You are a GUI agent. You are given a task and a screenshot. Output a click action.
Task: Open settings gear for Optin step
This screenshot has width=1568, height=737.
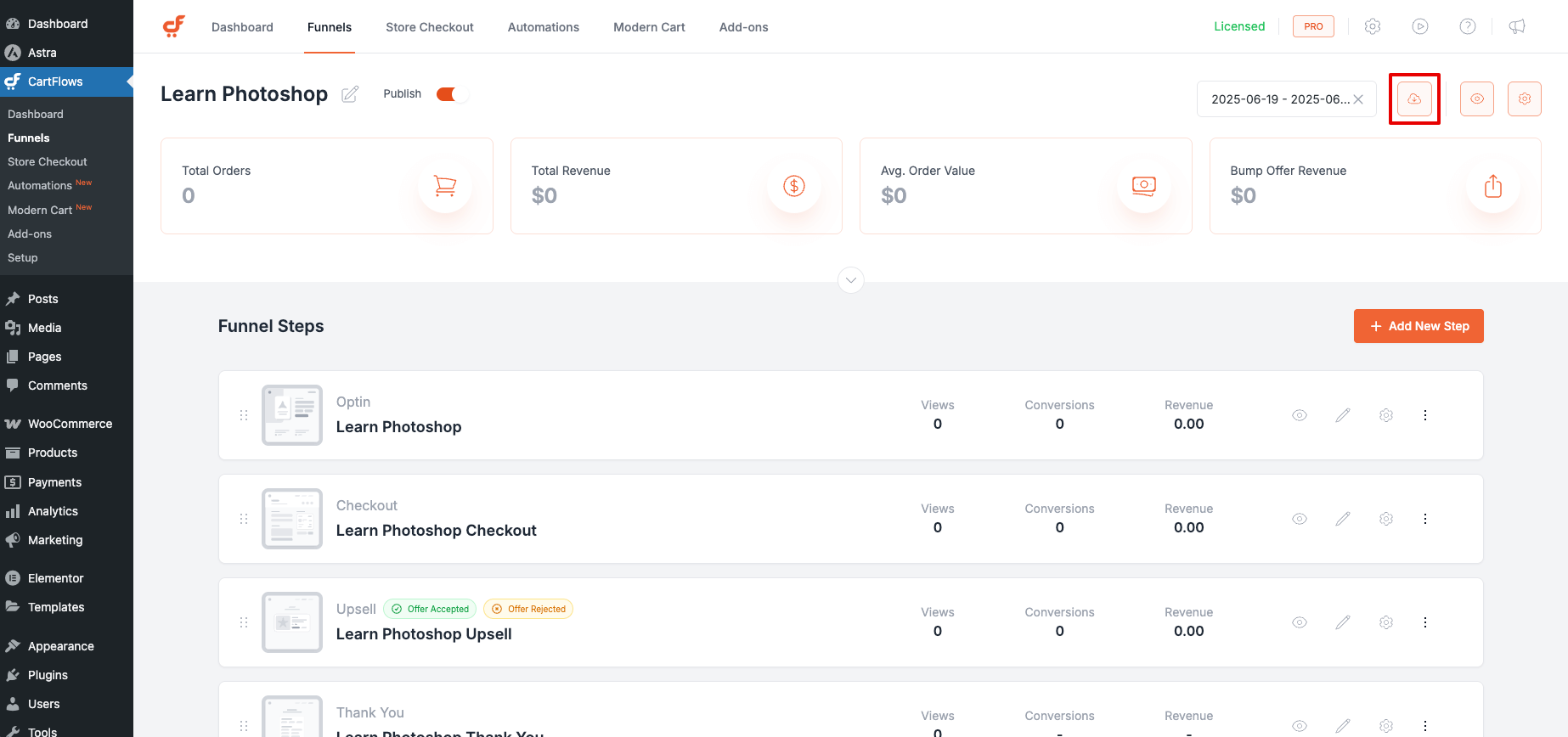pyautogui.click(x=1386, y=415)
